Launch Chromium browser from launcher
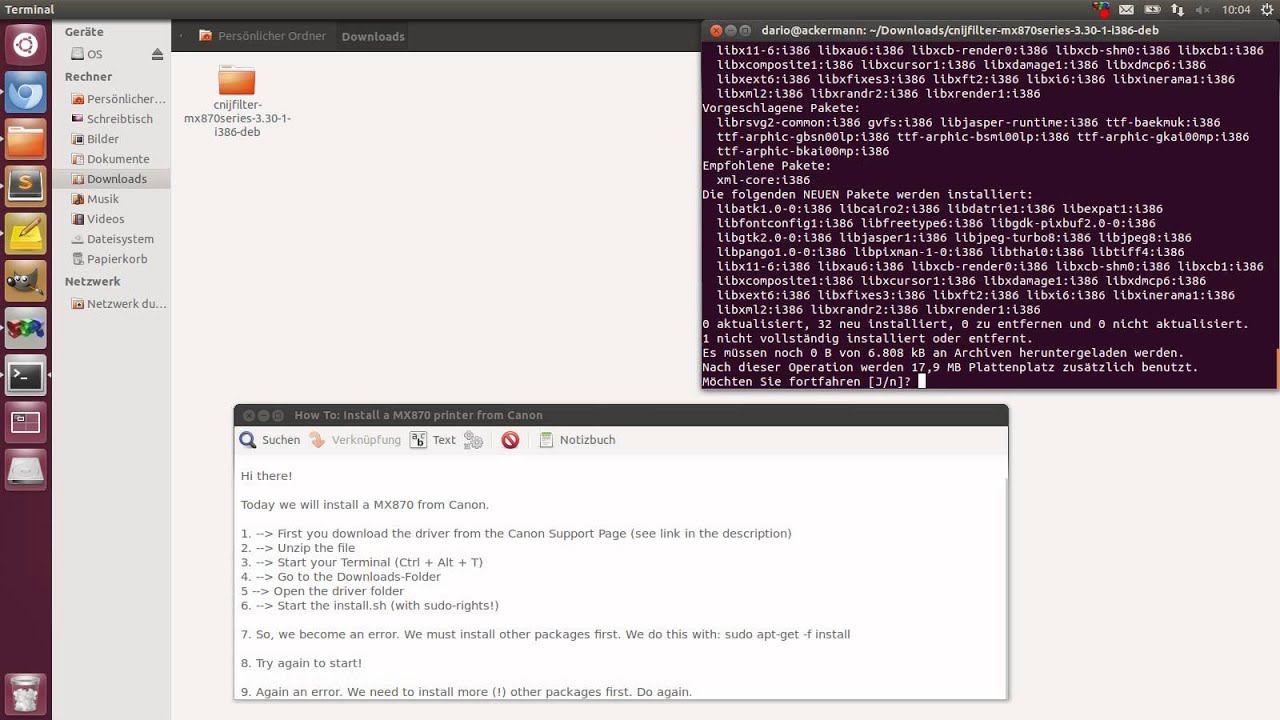Image resolution: width=1280 pixels, height=720 pixels. tap(26, 94)
